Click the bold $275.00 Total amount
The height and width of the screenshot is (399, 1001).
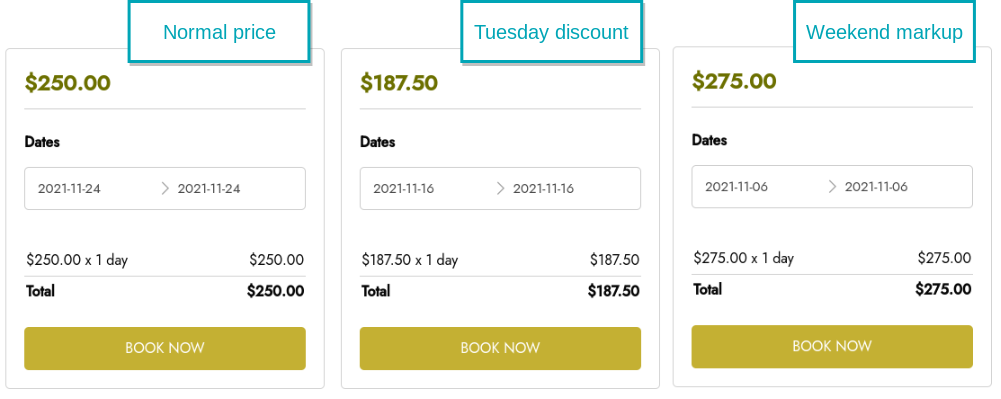click(x=943, y=289)
